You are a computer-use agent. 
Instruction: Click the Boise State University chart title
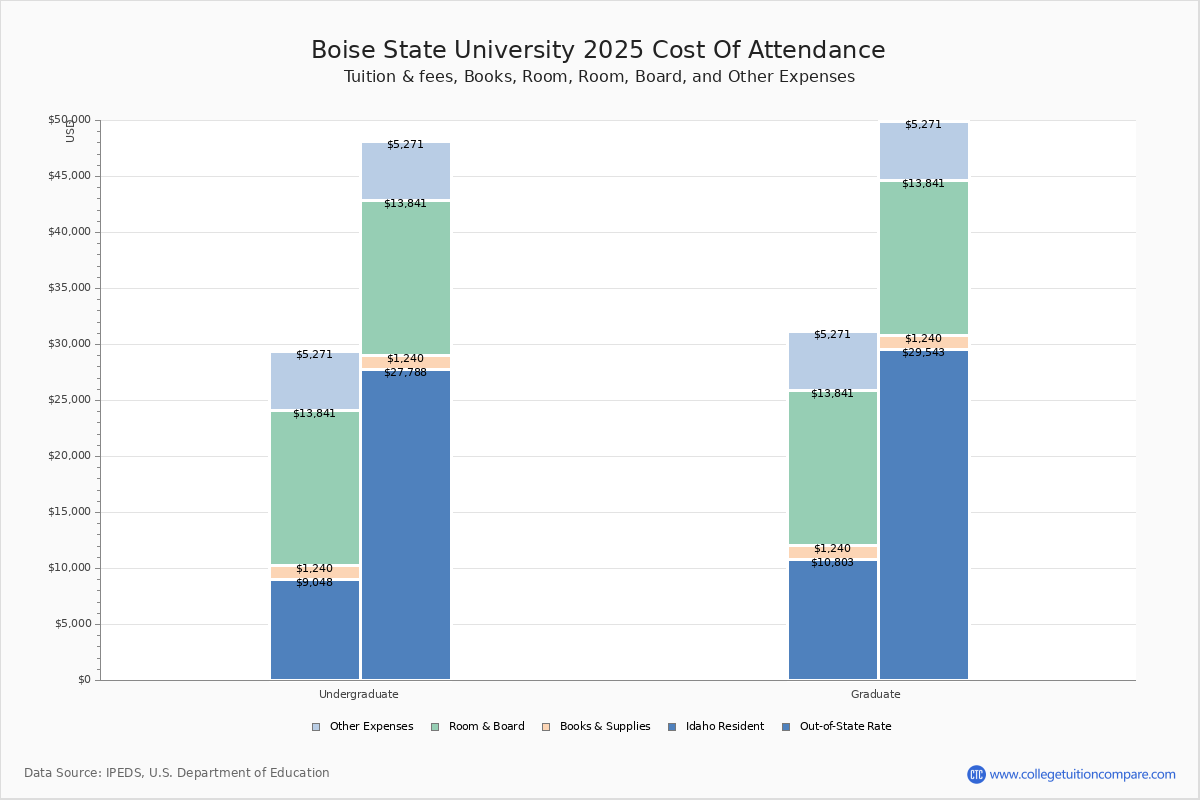(x=598, y=51)
